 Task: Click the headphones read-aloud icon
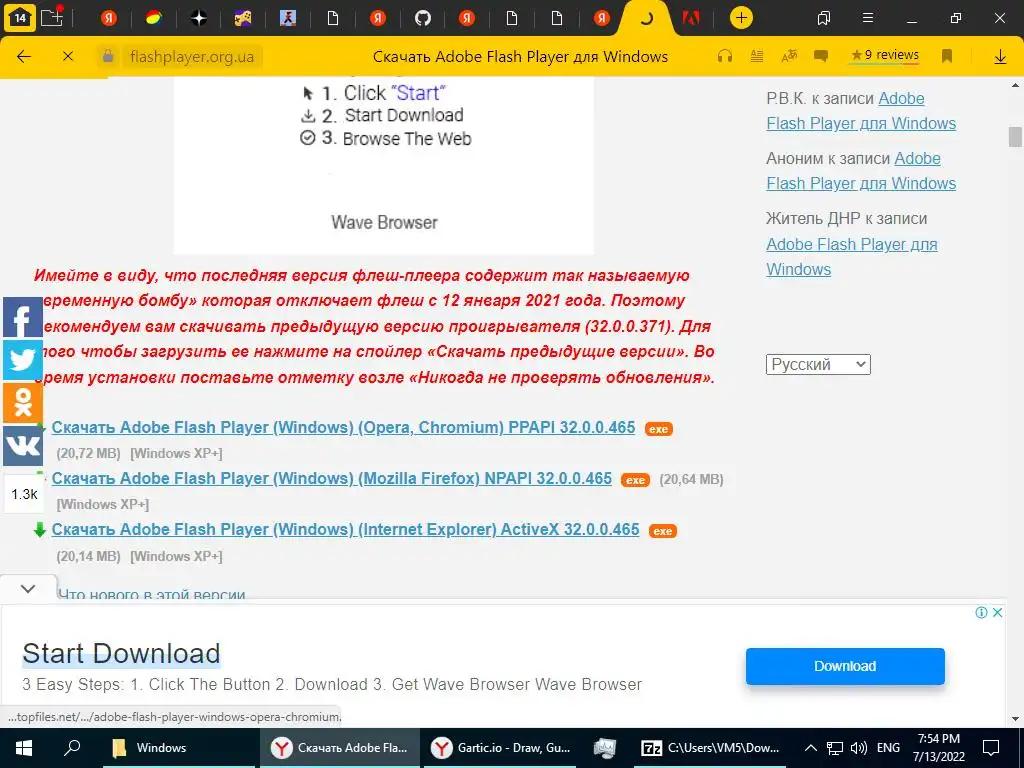[724, 56]
